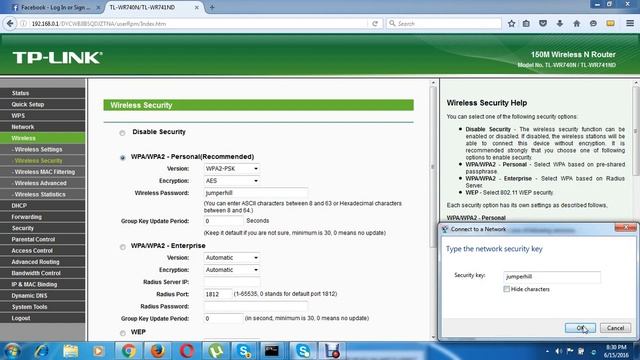Select WPA/WPA2 - Personal radio button

pyautogui.click(x=122, y=158)
